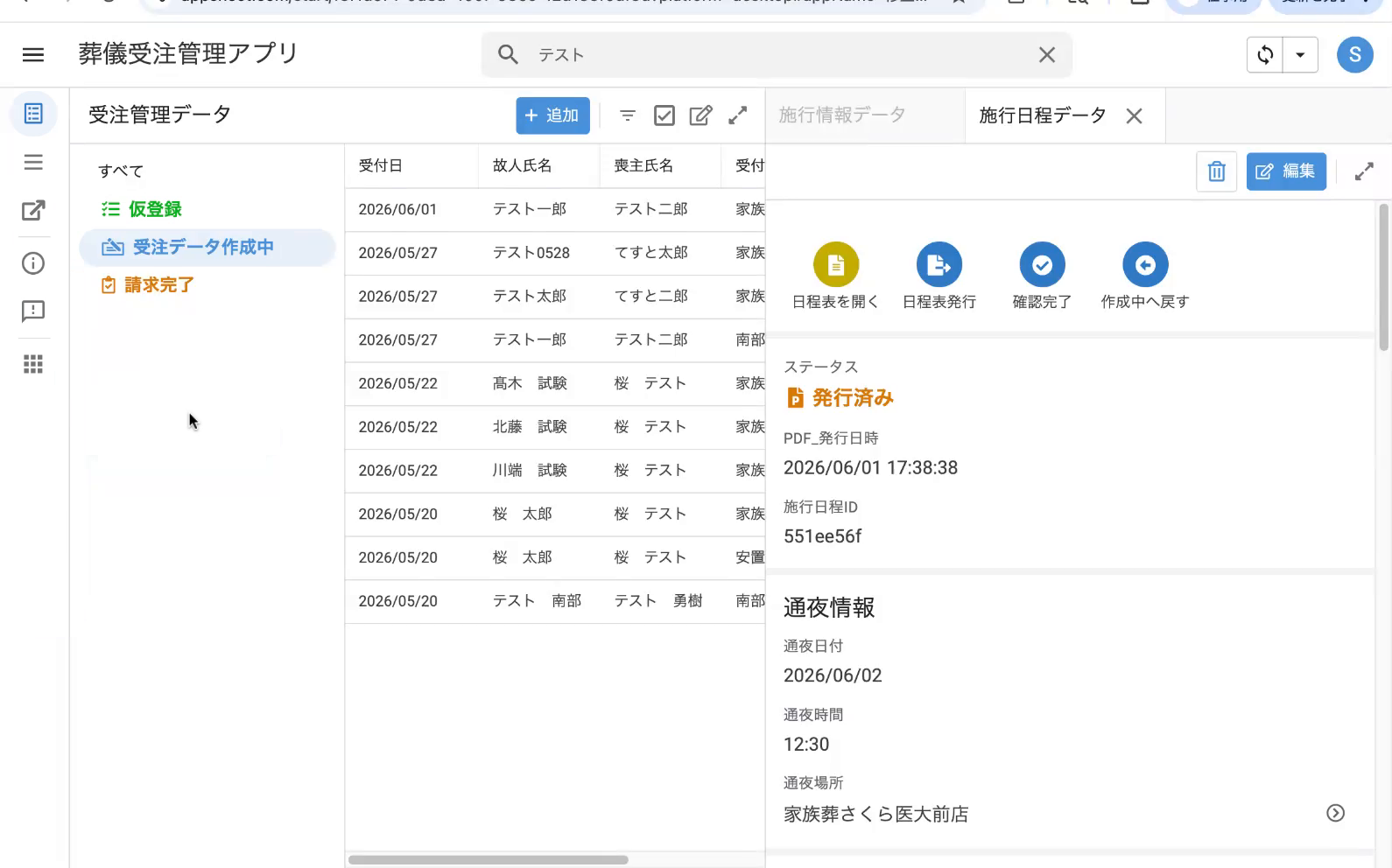Select the すべて filter
1392x868 pixels.
coord(121,171)
